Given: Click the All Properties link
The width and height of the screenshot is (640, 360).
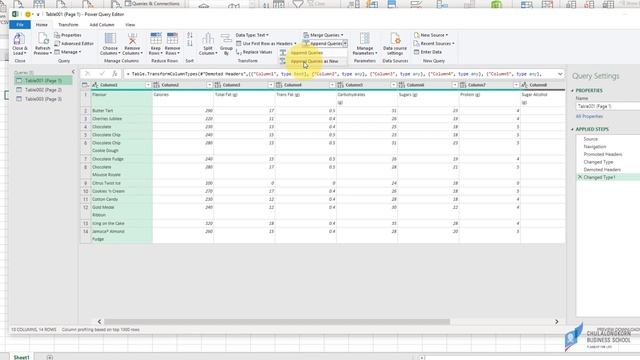Looking at the screenshot, I should pyautogui.click(x=589, y=116).
